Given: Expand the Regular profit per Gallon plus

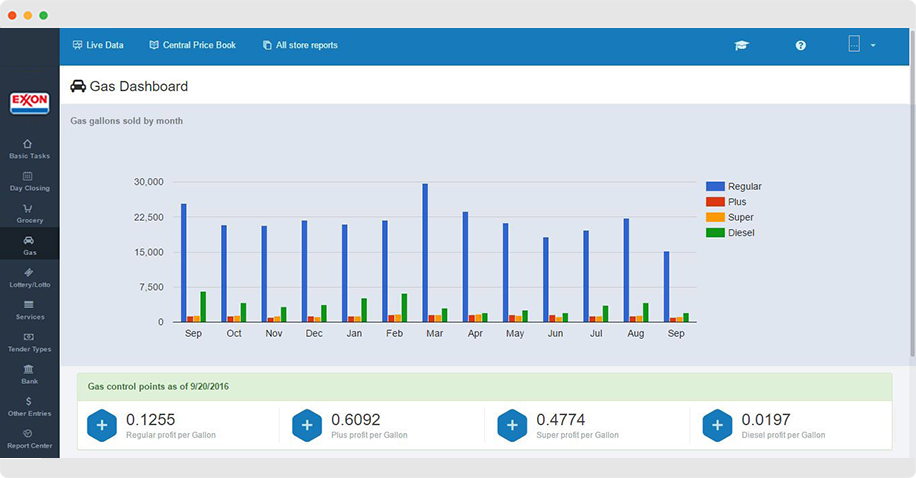Looking at the screenshot, I should tap(102, 425).
